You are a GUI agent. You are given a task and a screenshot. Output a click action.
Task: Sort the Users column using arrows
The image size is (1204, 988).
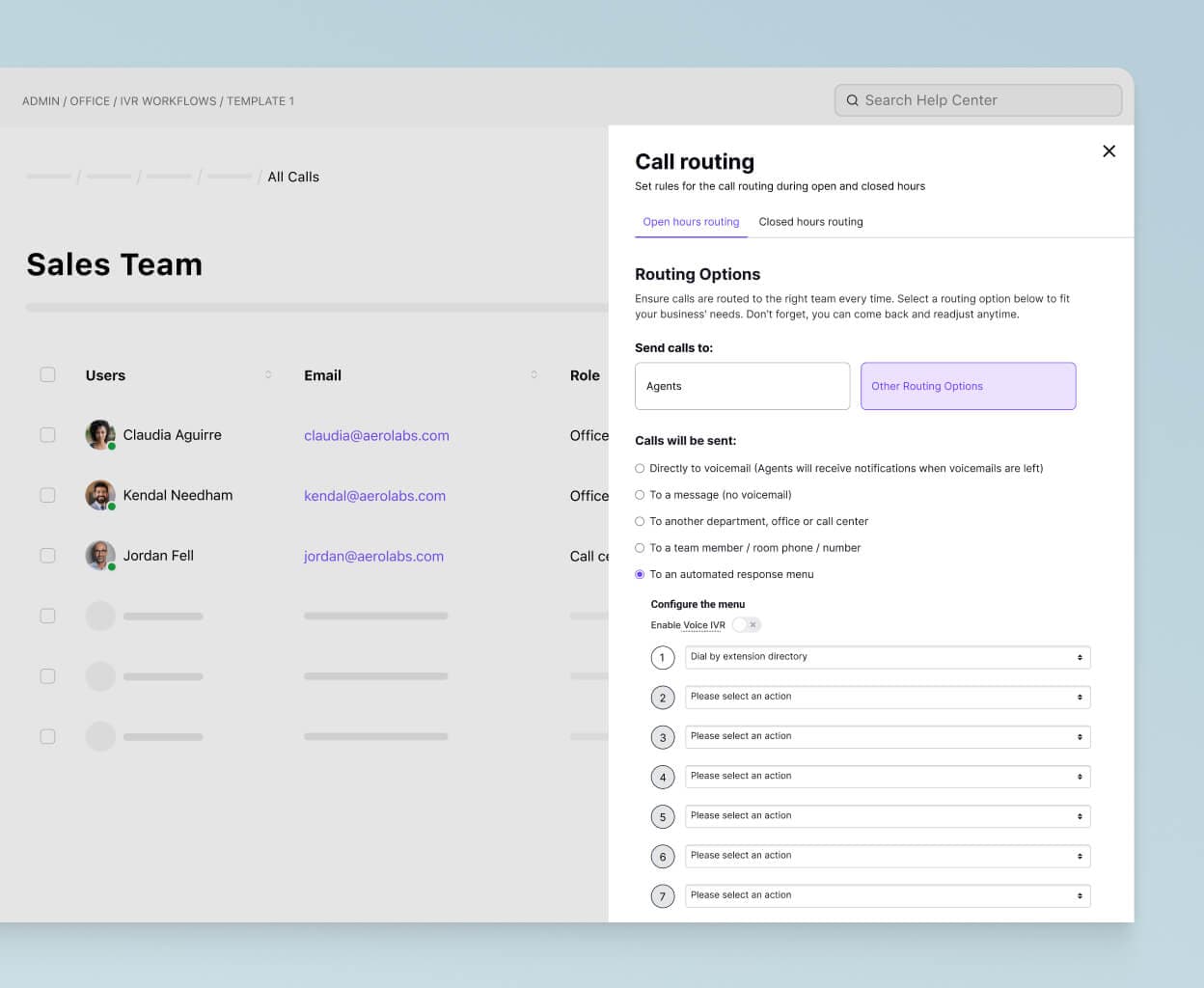pos(268,375)
